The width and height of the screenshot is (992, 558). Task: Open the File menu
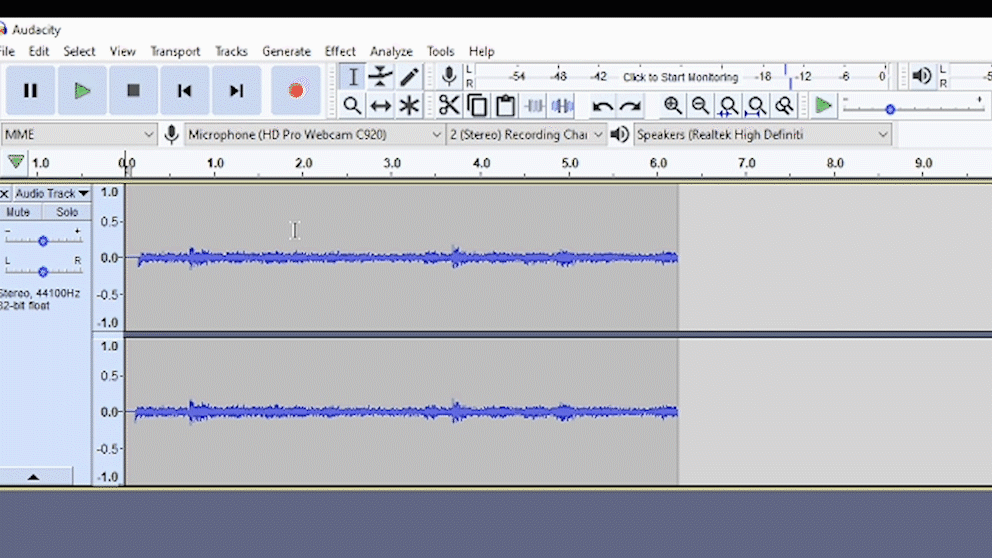coord(7,51)
